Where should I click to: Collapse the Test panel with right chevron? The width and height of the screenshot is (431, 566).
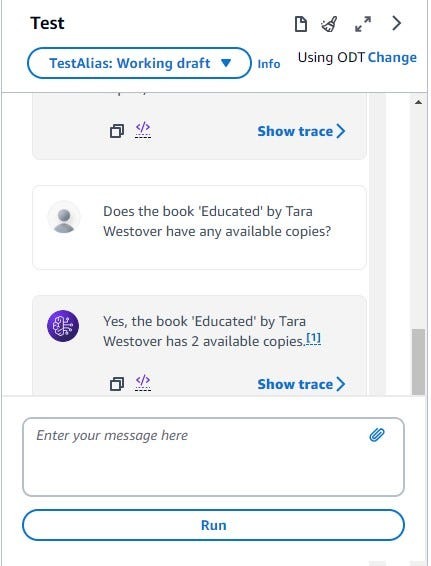coord(396,23)
